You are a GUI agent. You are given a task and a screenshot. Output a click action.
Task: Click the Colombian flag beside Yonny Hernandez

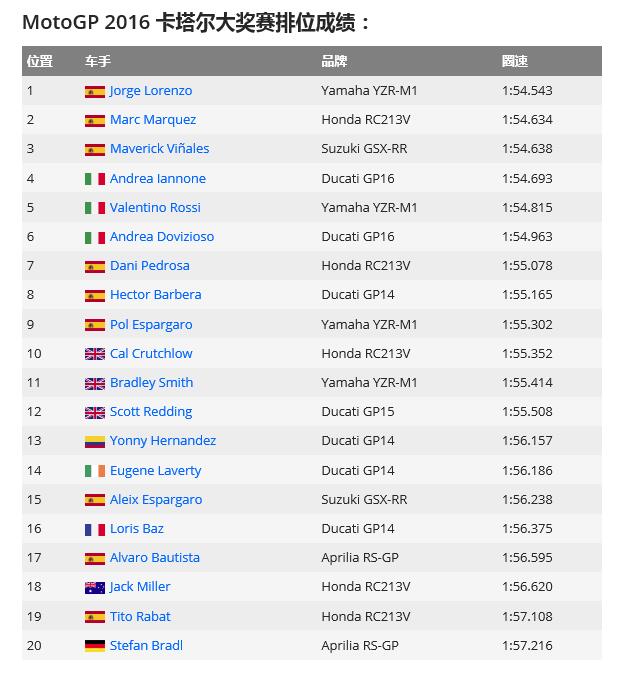click(x=95, y=441)
